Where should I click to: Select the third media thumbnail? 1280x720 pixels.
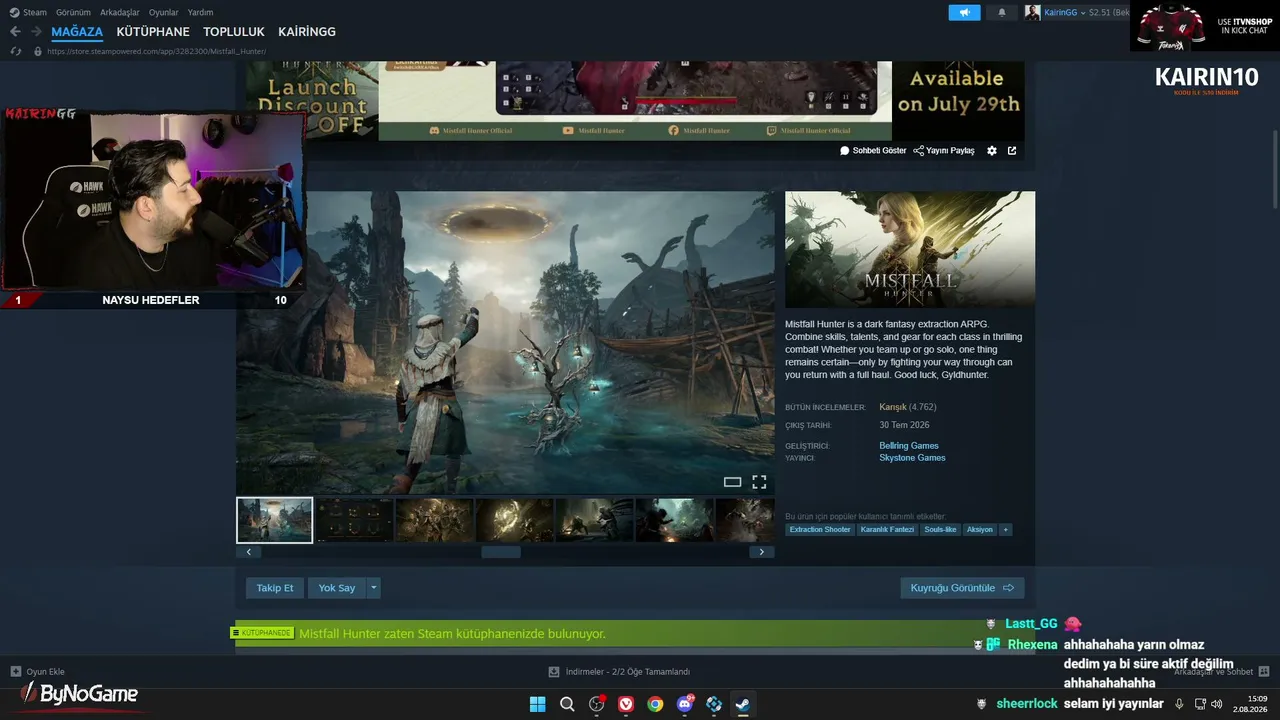pos(435,520)
